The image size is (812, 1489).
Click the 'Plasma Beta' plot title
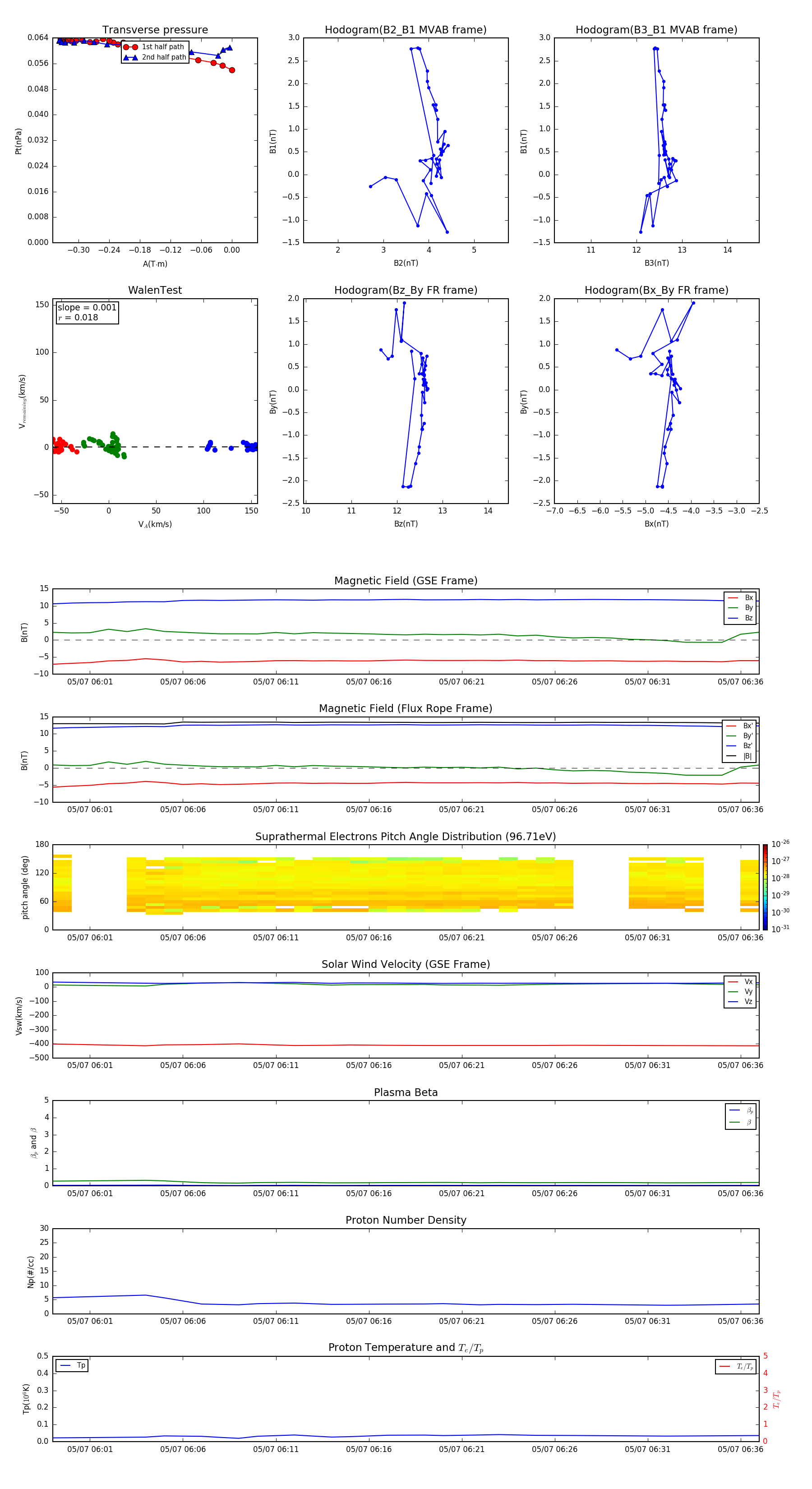[406, 1092]
